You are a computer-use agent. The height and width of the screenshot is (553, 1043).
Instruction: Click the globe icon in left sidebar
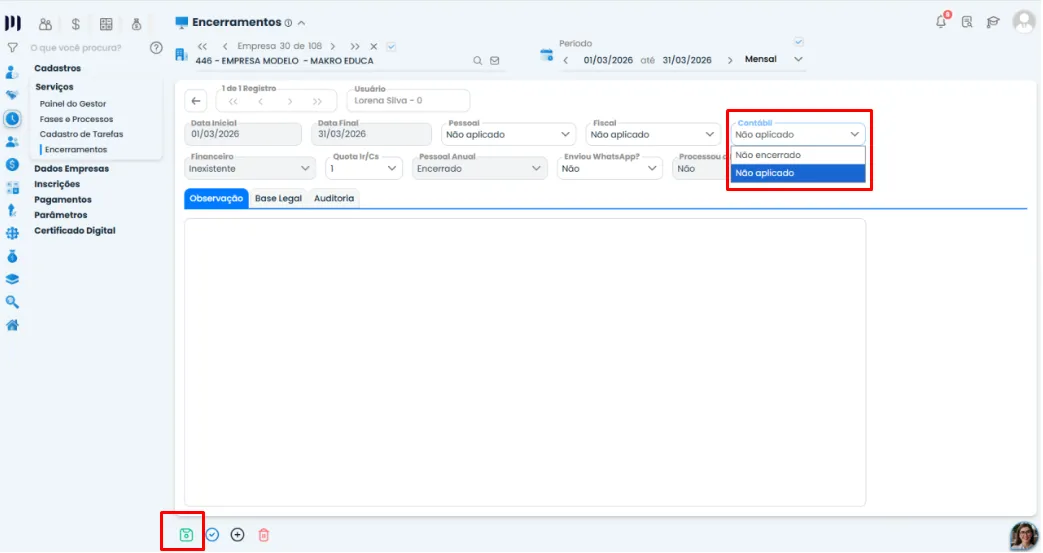pyautogui.click(x=12, y=234)
